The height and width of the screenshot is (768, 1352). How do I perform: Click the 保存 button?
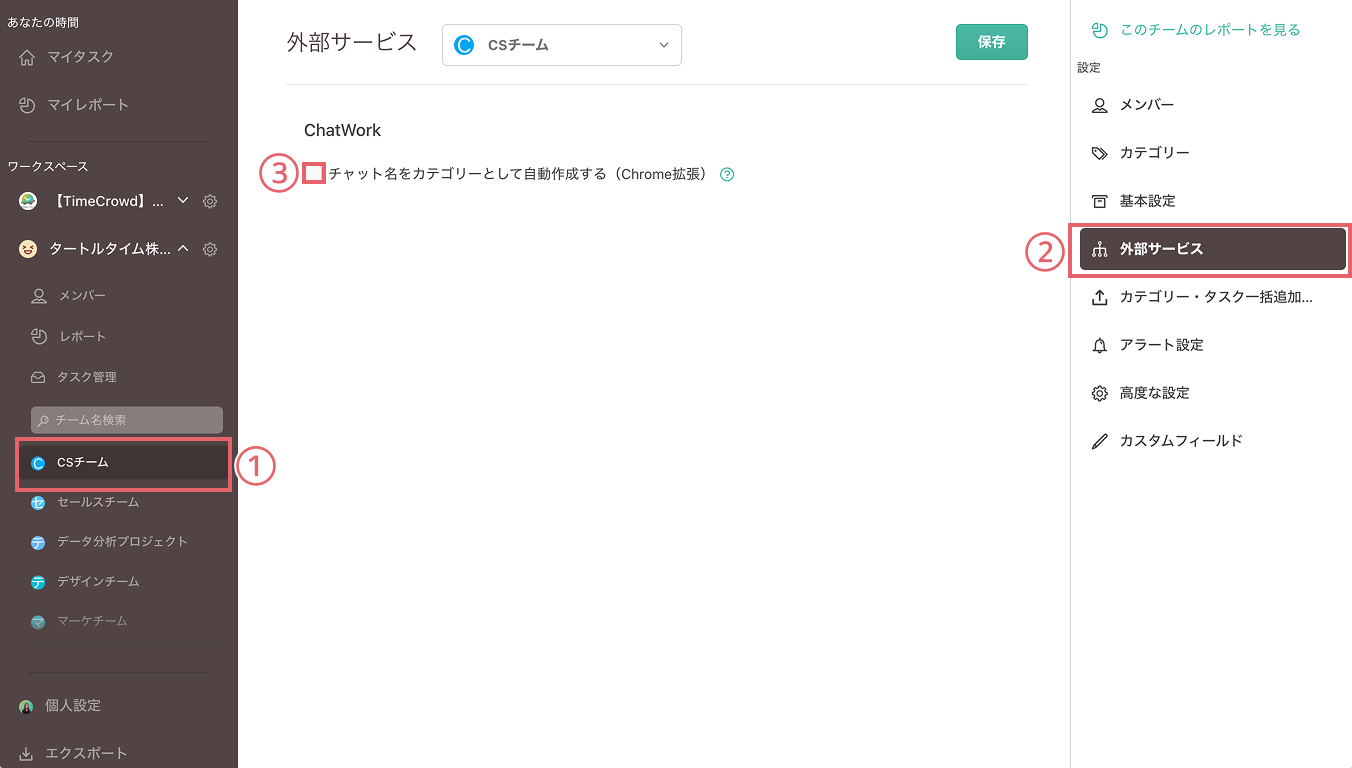[x=991, y=42]
